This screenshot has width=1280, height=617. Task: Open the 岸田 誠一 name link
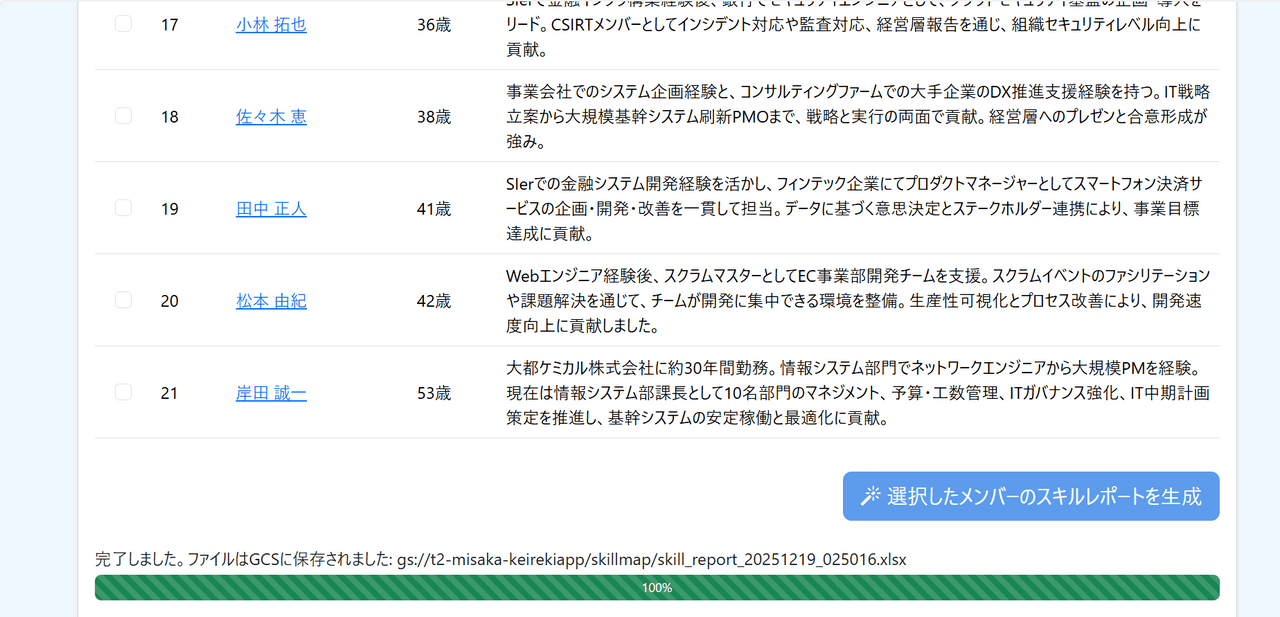[271, 393]
